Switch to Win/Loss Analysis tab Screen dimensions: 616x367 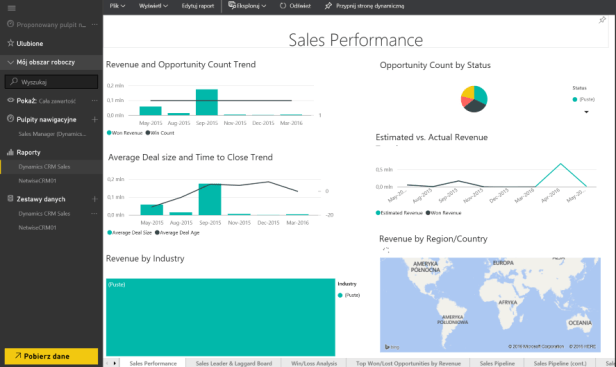tap(314, 363)
